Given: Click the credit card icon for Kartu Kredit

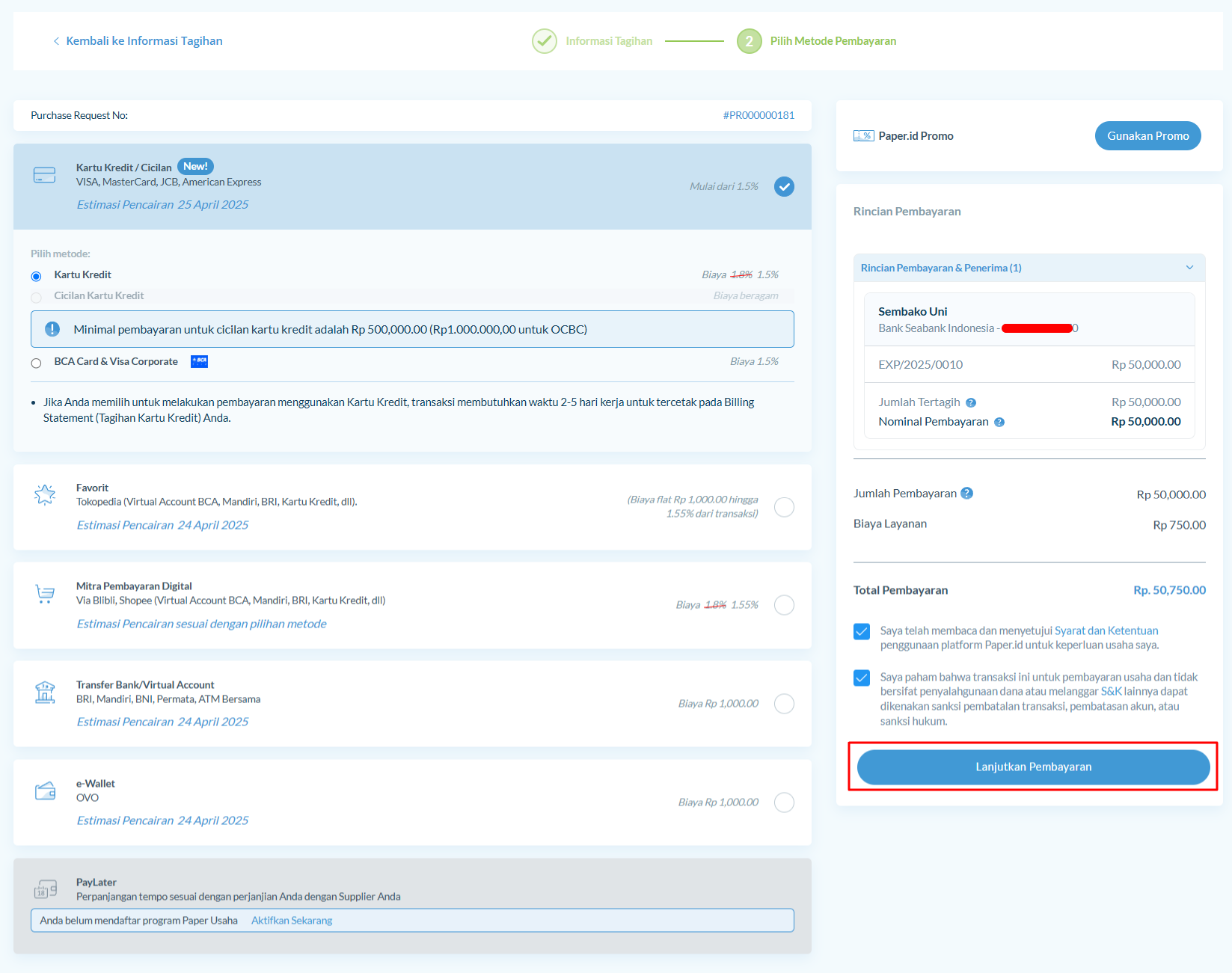Looking at the screenshot, I should (45, 175).
